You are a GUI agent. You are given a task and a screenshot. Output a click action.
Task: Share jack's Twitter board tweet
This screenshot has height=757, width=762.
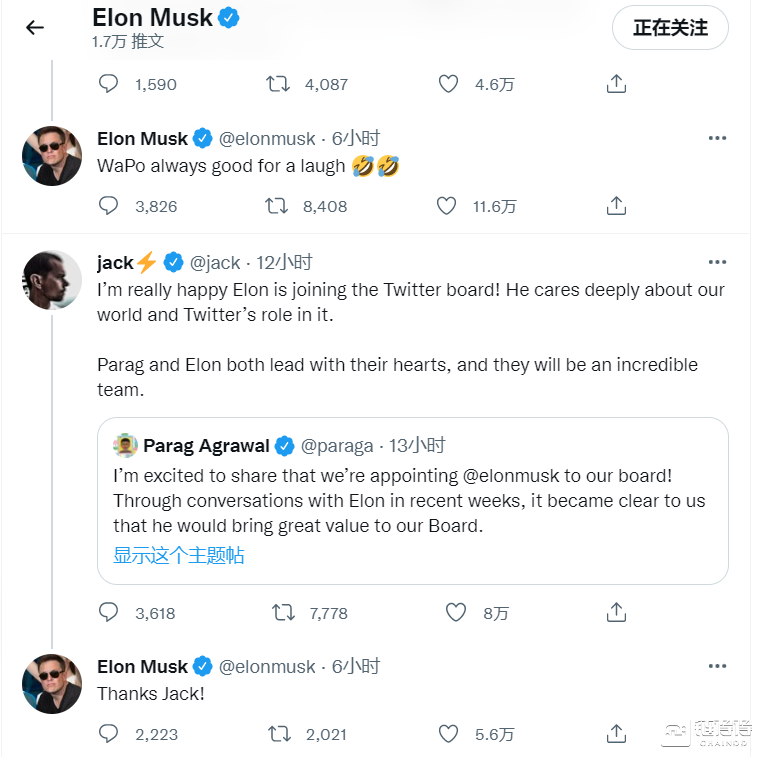point(617,612)
